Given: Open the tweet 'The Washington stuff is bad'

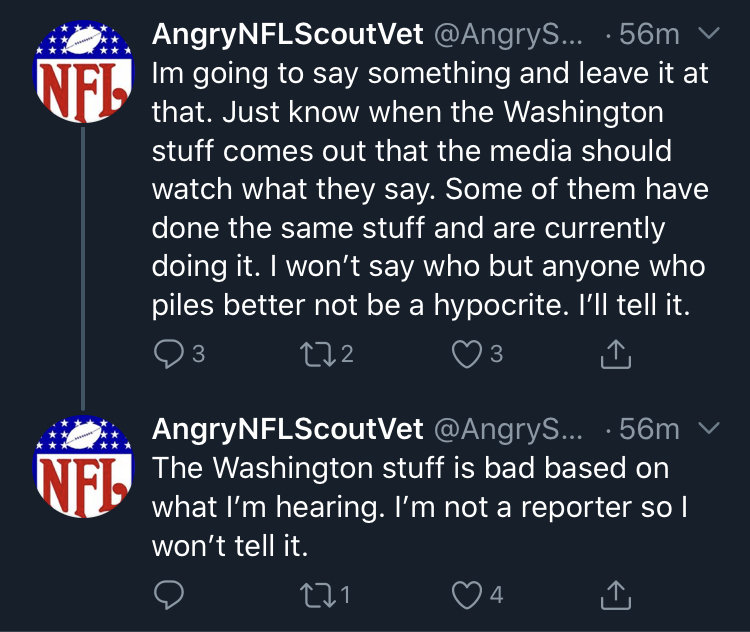Looking at the screenshot, I should pos(420,507).
